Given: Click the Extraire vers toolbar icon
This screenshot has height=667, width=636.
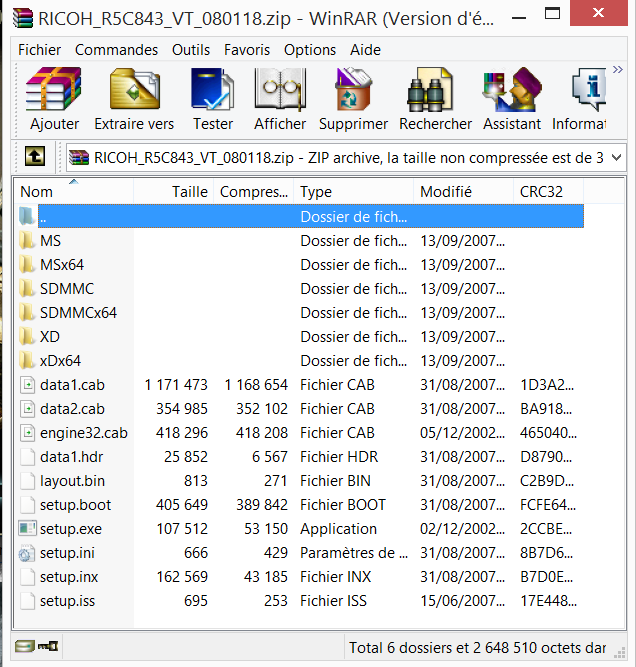Looking at the screenshot, I should [x=134, y=89].
